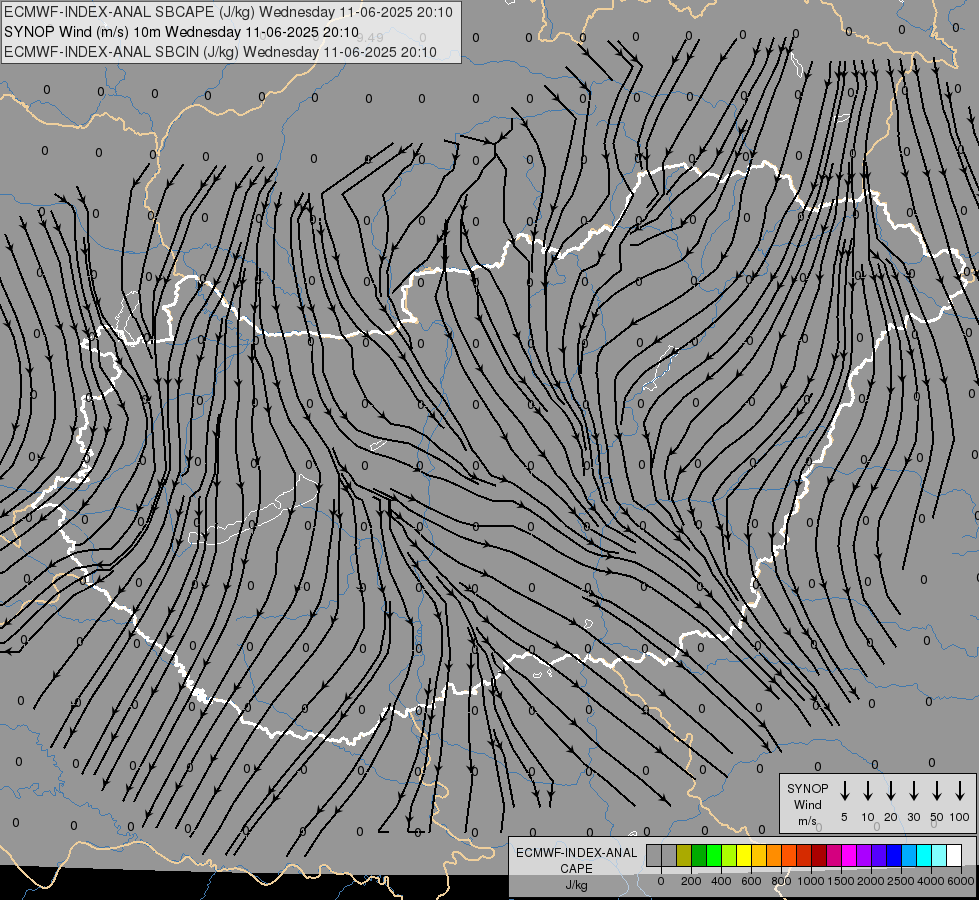The height and width of the screenshot is (900, 979).
Task: Choose the orange-red swatch right of 800 tick
Action: click(789, 856)
